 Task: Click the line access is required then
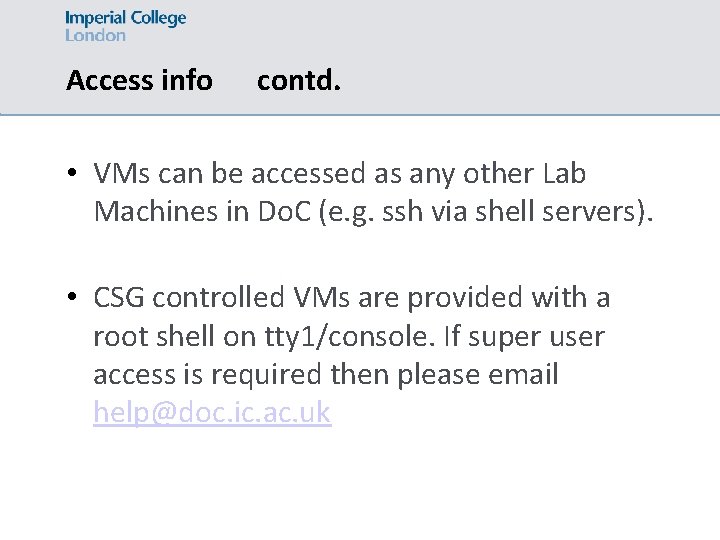click(x=326, y=375)
